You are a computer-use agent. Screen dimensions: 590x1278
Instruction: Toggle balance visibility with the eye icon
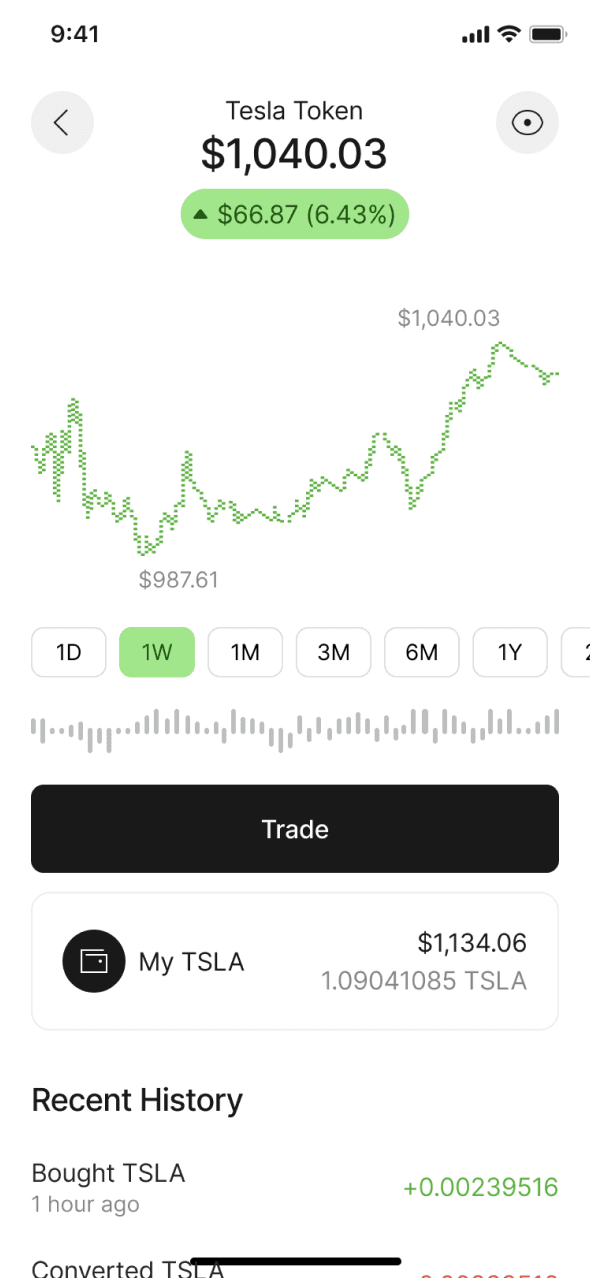527,123
